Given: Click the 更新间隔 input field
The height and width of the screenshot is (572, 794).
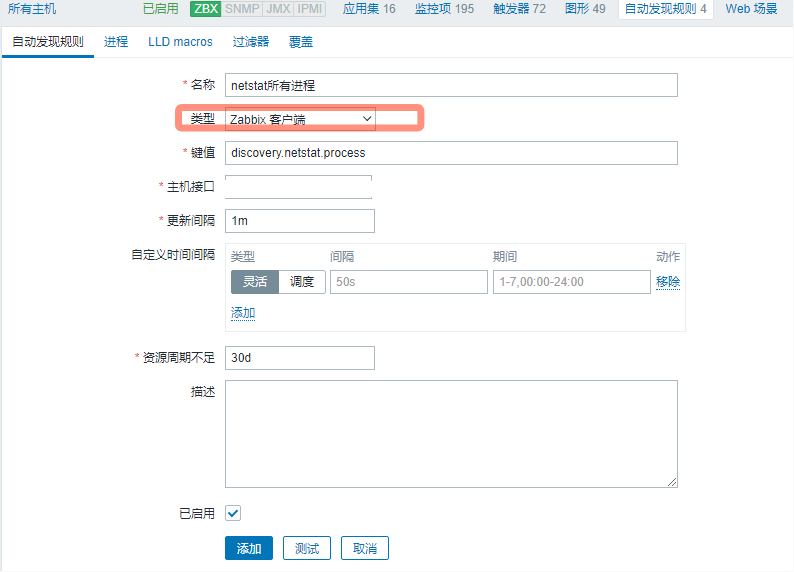Looking at the screenshot, I should point(300,221).
